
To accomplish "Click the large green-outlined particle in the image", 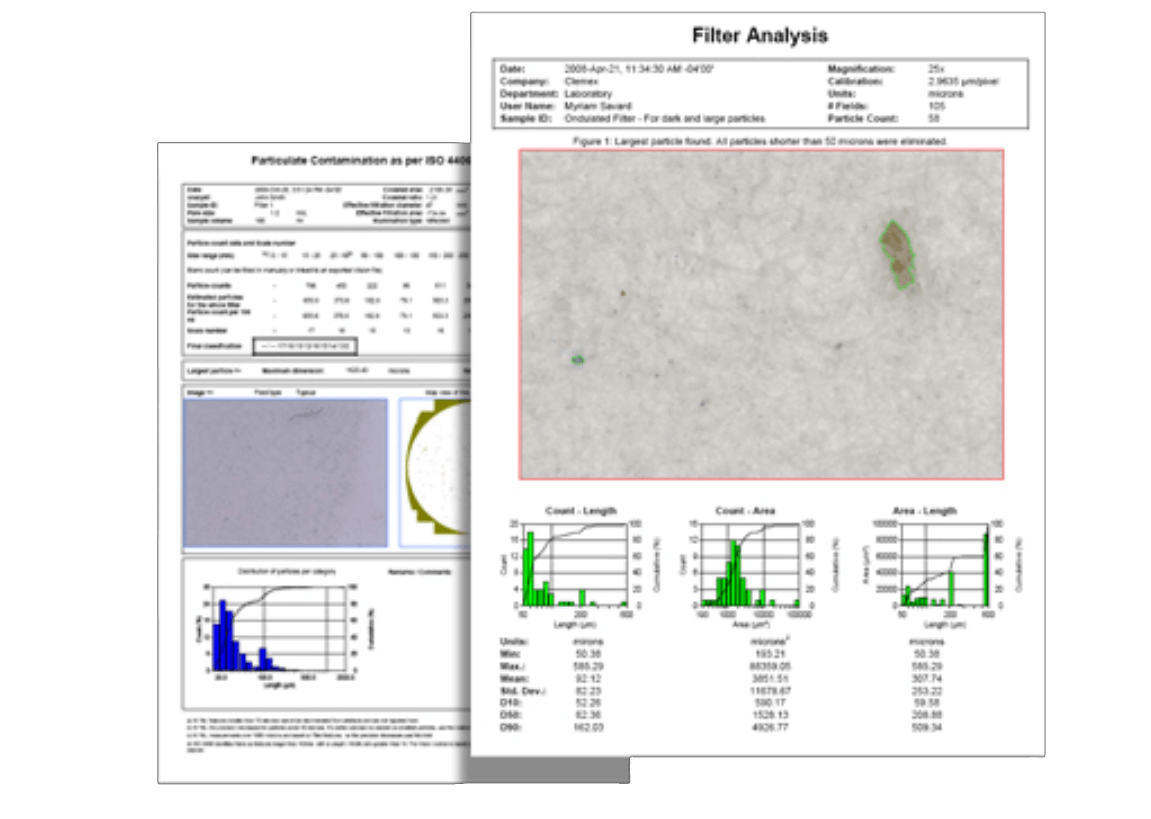I will 898,253.
